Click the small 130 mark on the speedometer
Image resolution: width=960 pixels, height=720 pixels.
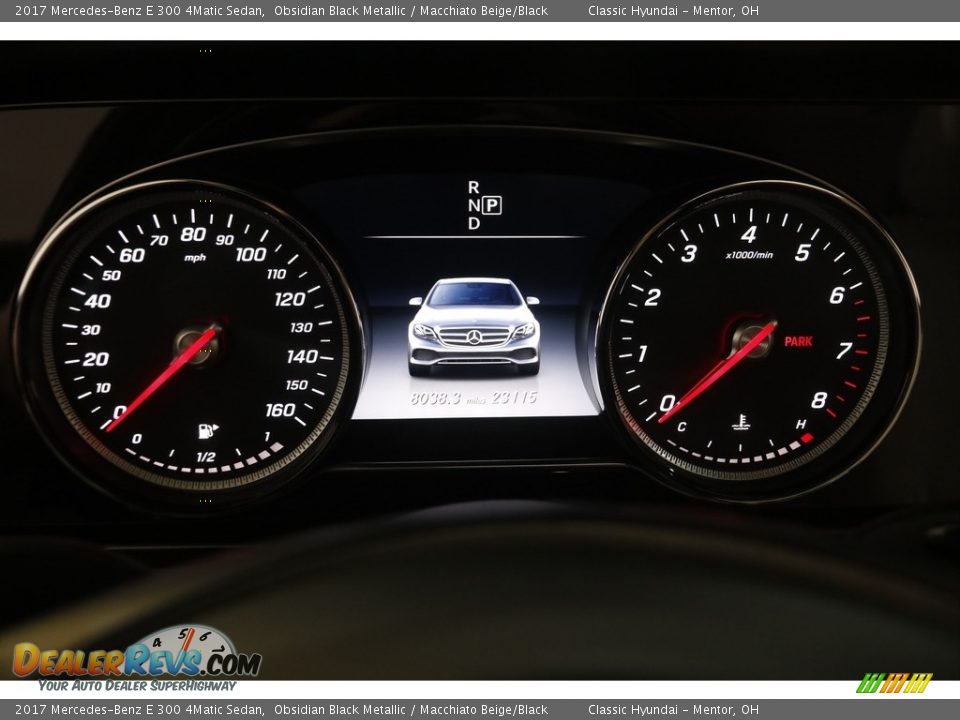(x=301, y=328)
